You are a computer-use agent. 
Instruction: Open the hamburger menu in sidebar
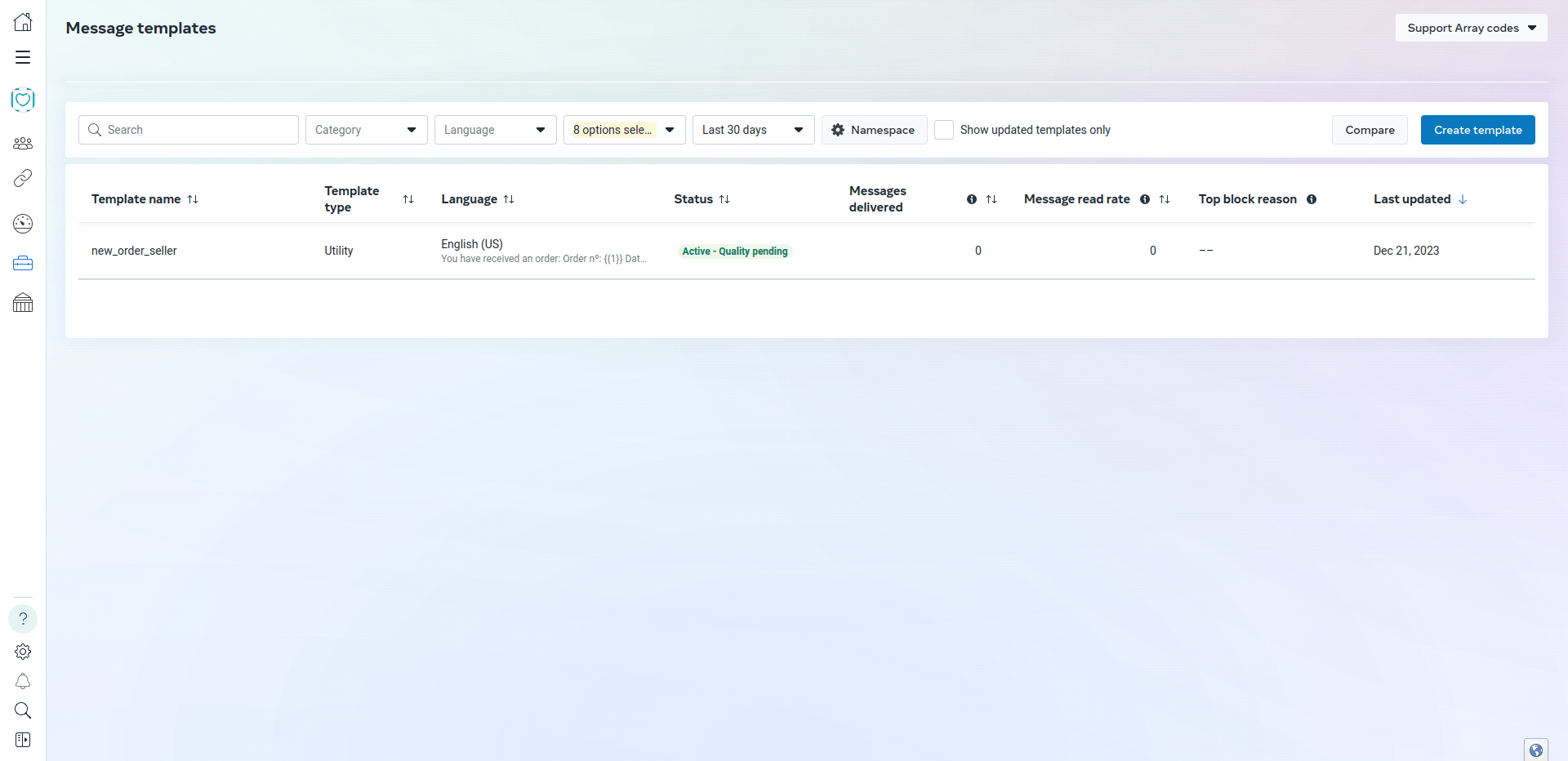[23, 57]
